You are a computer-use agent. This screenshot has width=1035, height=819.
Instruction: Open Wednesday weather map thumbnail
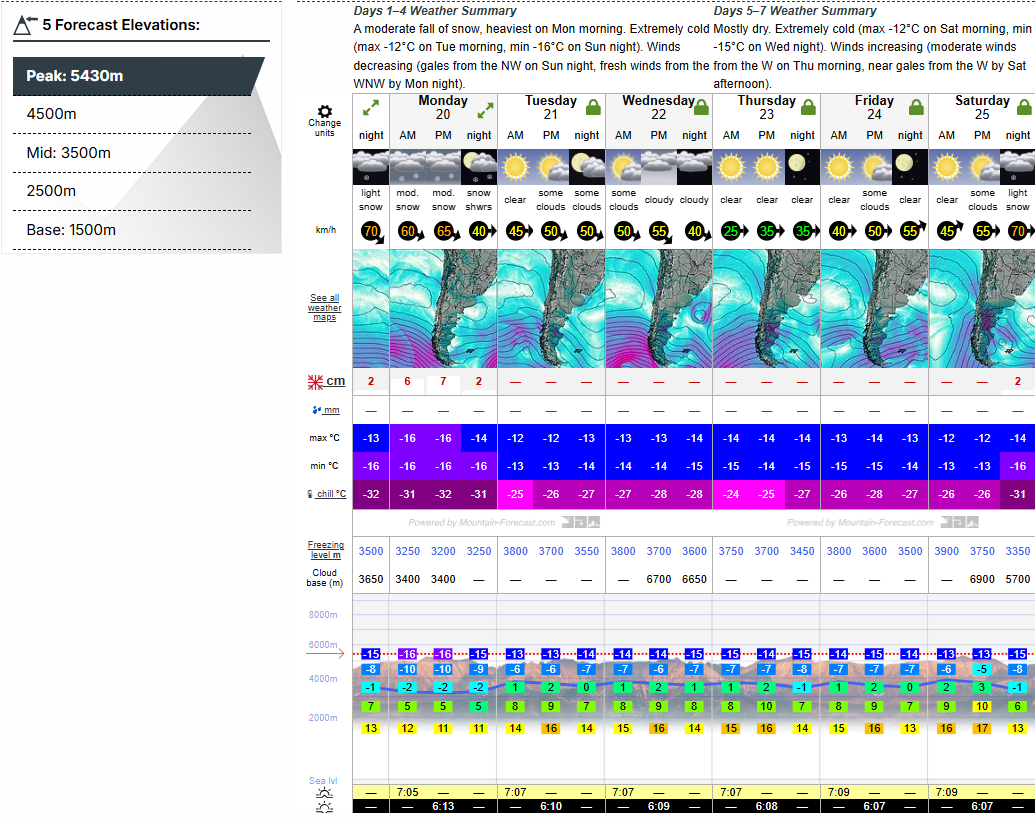(x=659, y=308)
